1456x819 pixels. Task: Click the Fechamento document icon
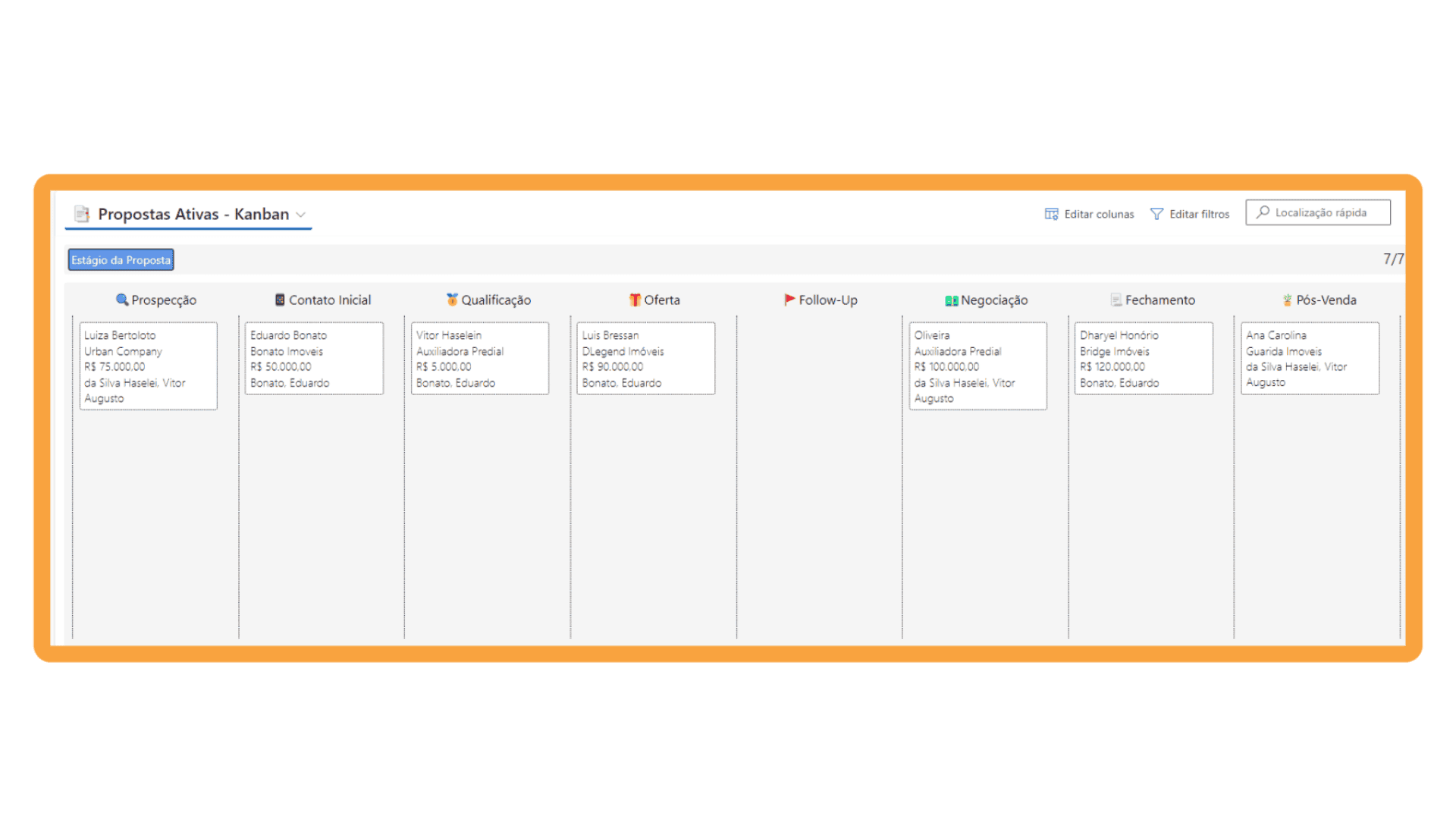pos(1116,300)
